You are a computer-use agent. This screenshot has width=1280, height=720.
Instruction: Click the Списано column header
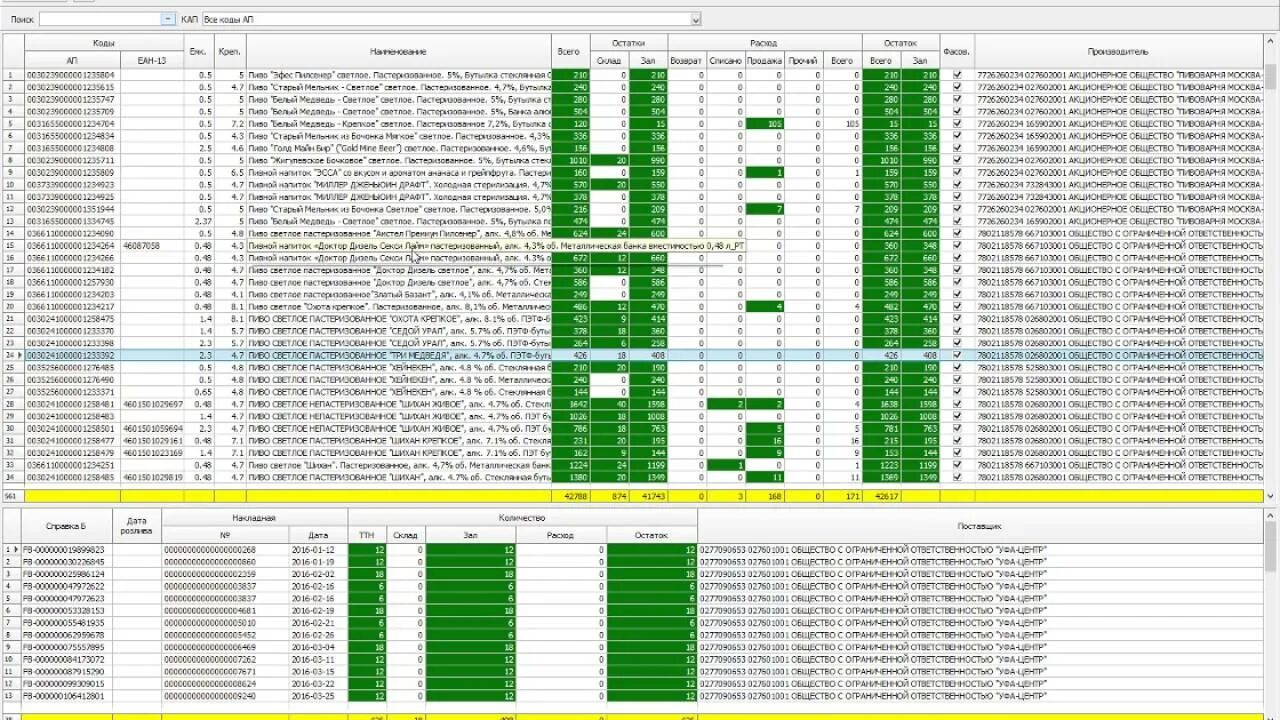click(725, 61)
